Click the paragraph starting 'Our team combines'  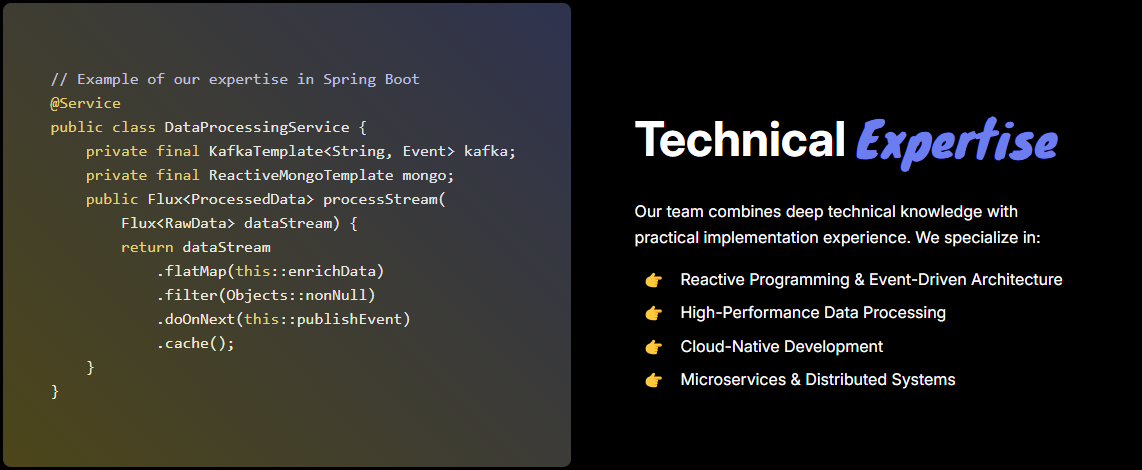coord(838,225)
